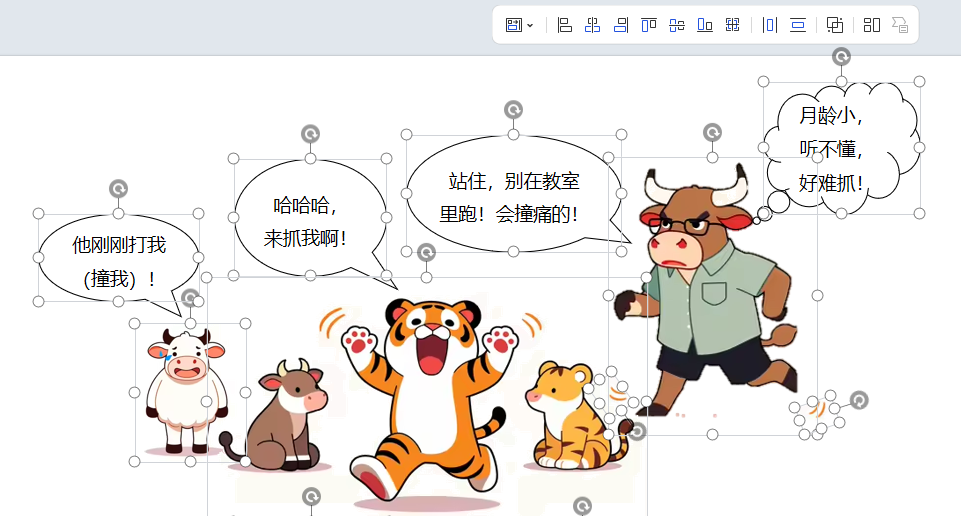Click rotation handle above the white cow
Screen dimensions: 961x516
(x=191, y=298)
